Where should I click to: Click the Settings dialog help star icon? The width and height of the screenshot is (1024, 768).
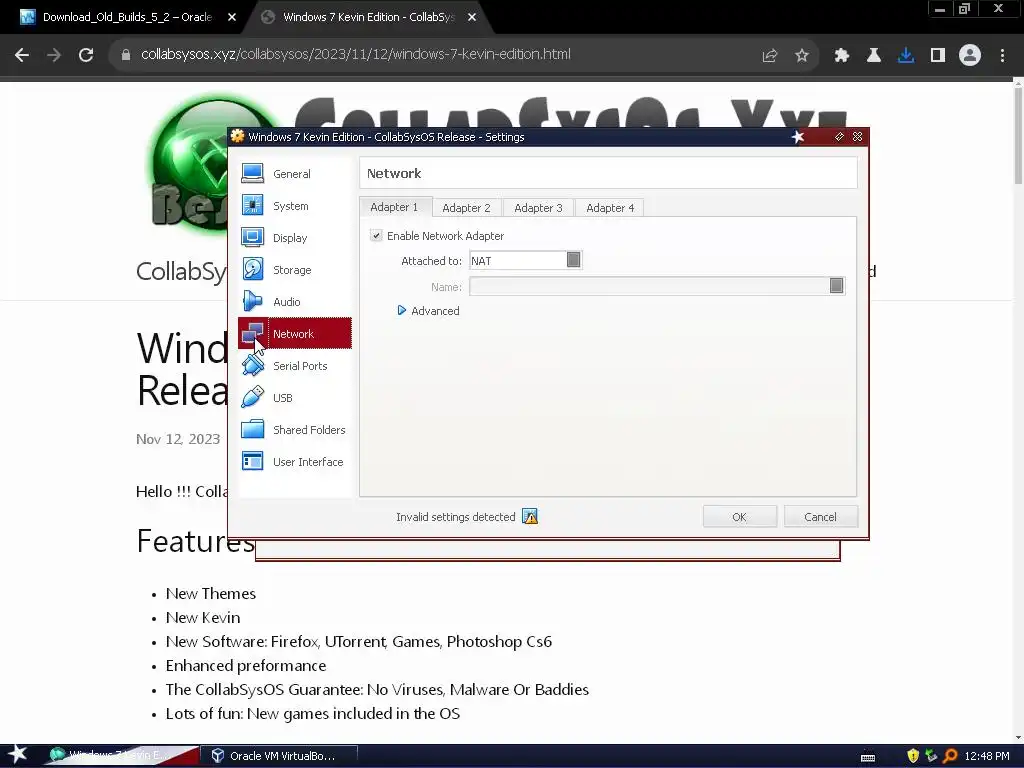pyautogui.click(x=798, y=136)
